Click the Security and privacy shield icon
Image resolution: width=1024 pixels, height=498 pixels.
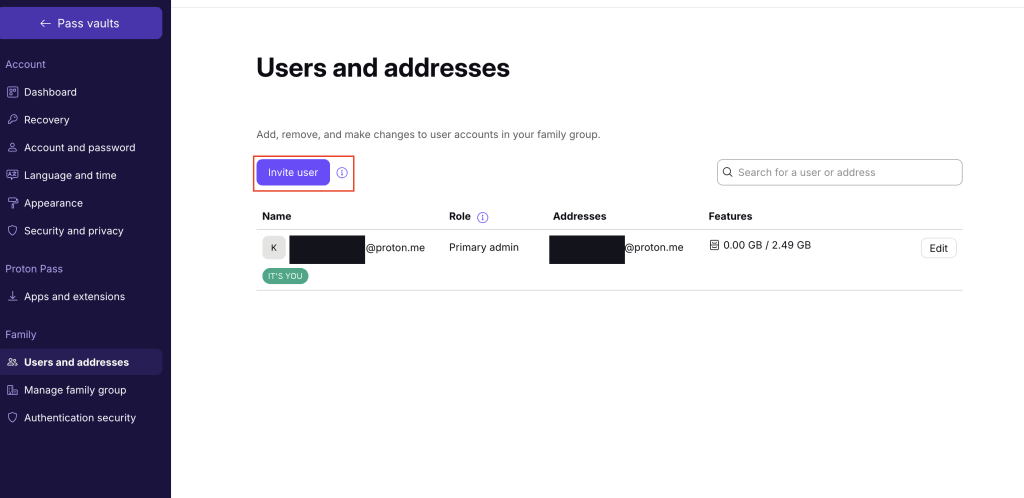13,231
